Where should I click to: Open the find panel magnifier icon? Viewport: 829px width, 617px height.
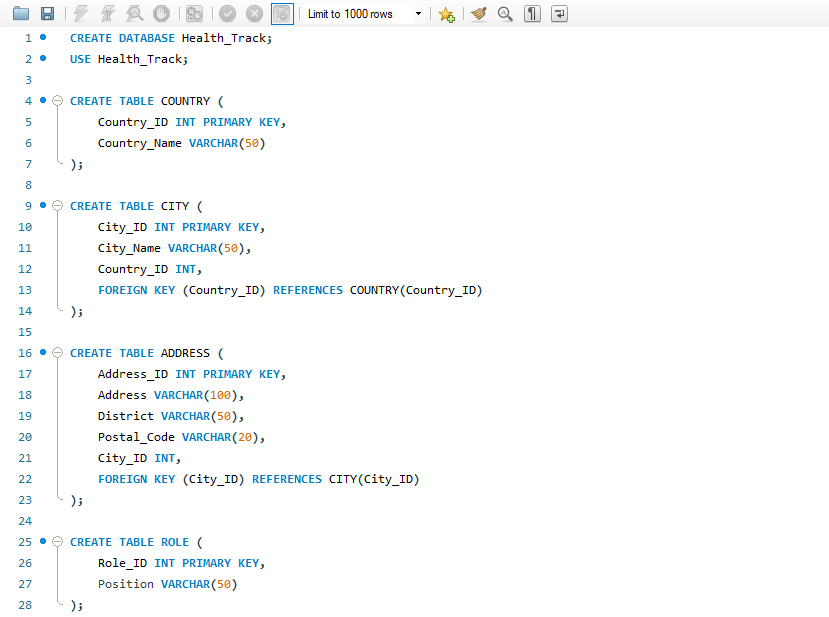(506, 14)
